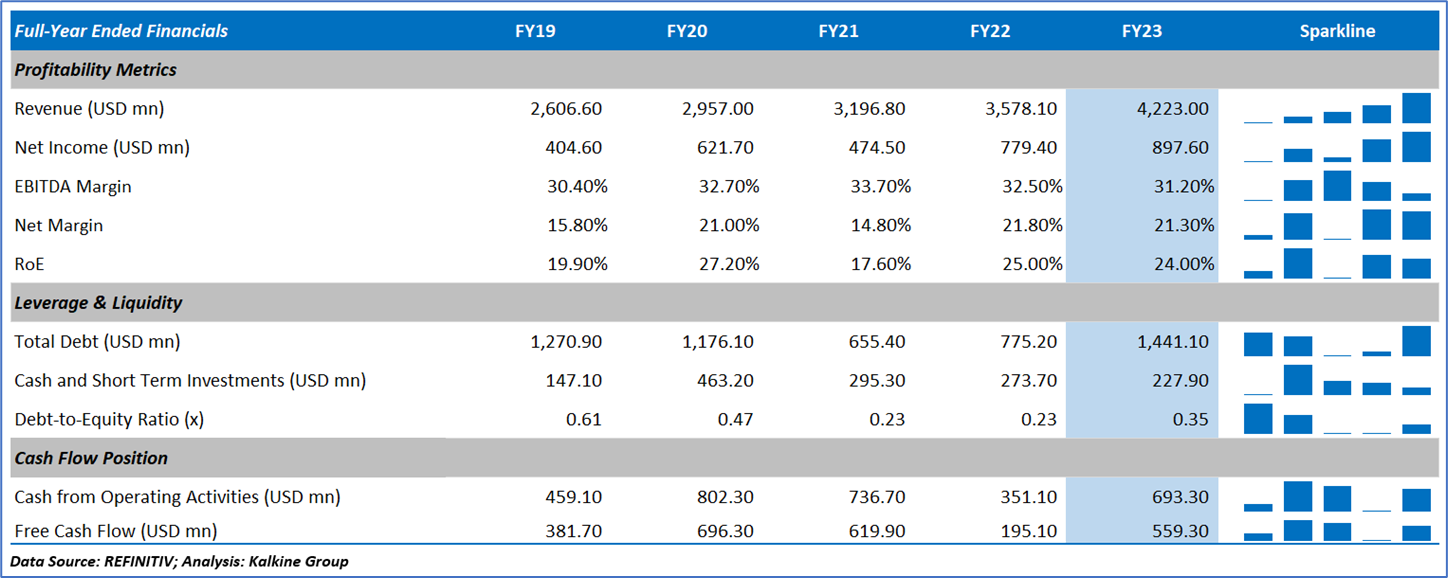Screen dimensions: 1448x578
Task: Click the EBITDA Margin sparkline chart
Action: tap(1337, 186)
